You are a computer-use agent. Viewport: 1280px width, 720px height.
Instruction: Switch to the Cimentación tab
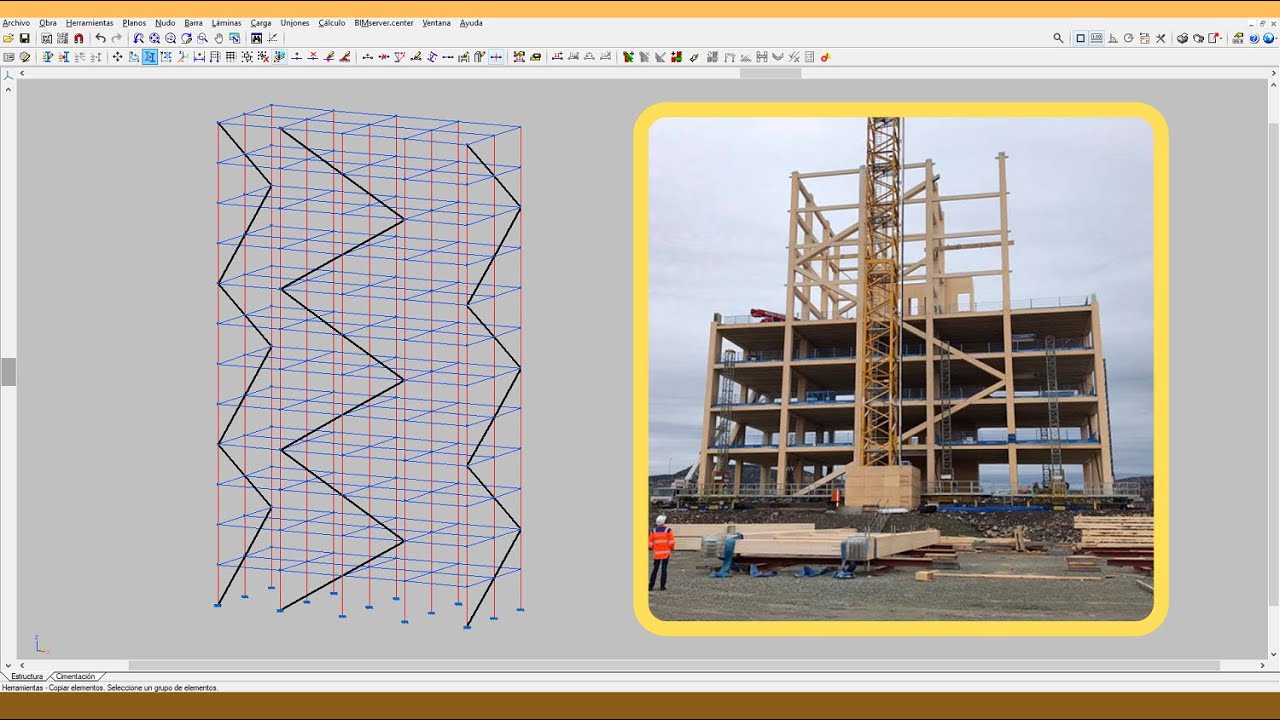[76, 677]
